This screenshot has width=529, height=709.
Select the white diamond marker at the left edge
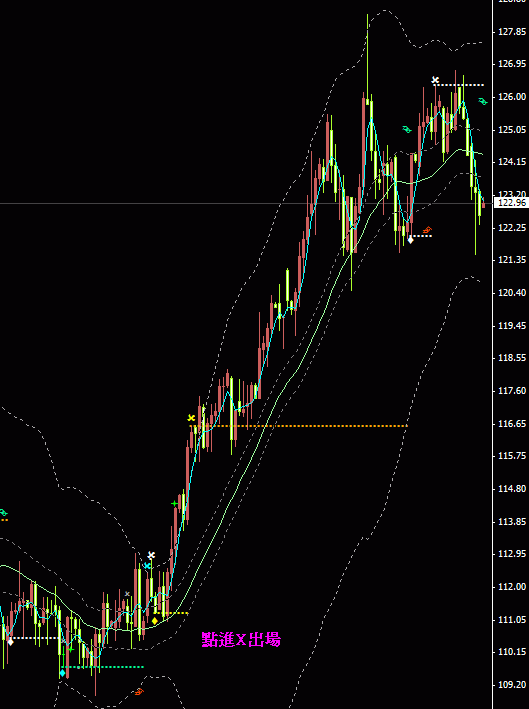pos(10,641)
